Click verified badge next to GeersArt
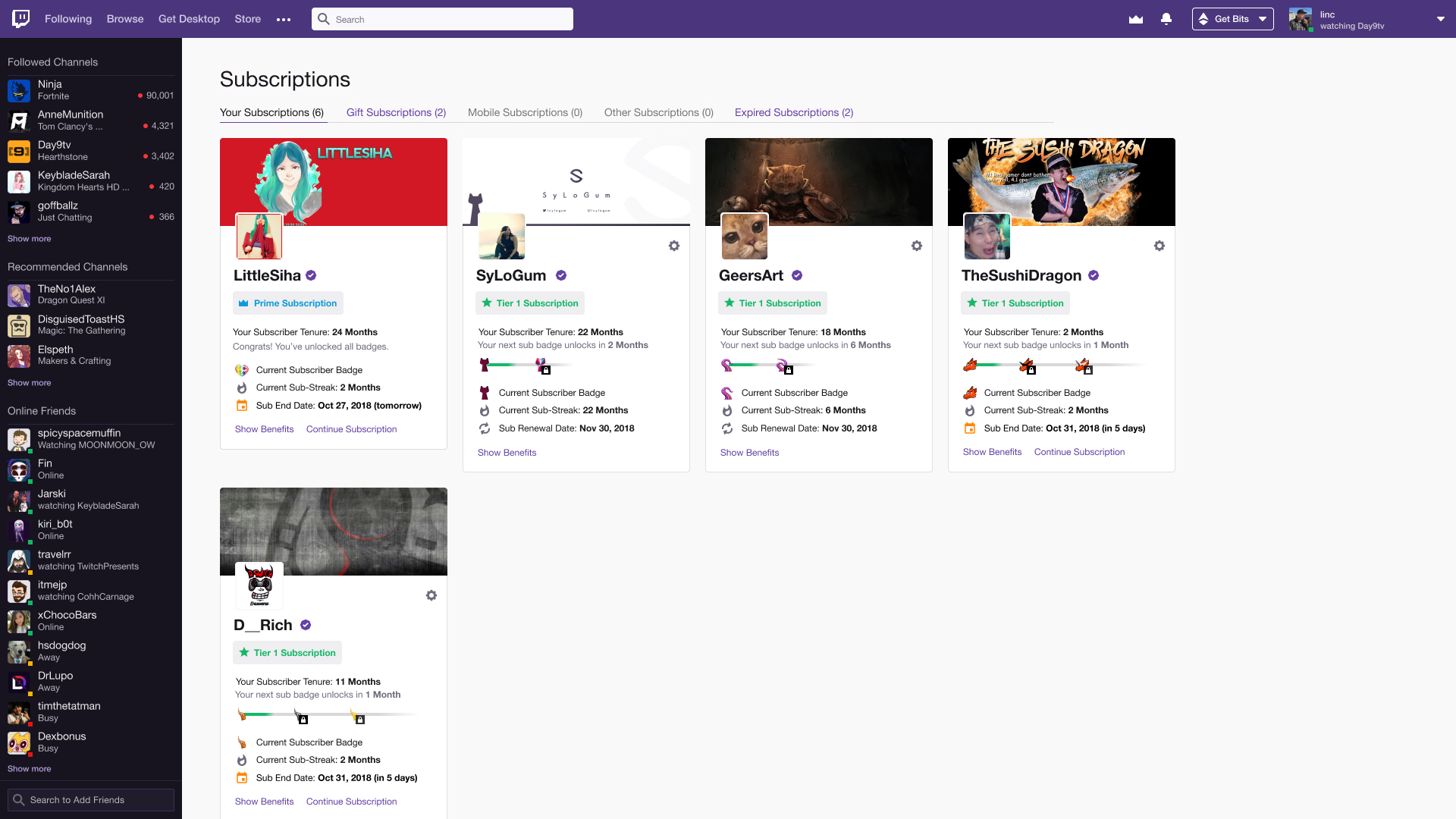This screenshot has height=819, width=1456. (x=797, y=275)
